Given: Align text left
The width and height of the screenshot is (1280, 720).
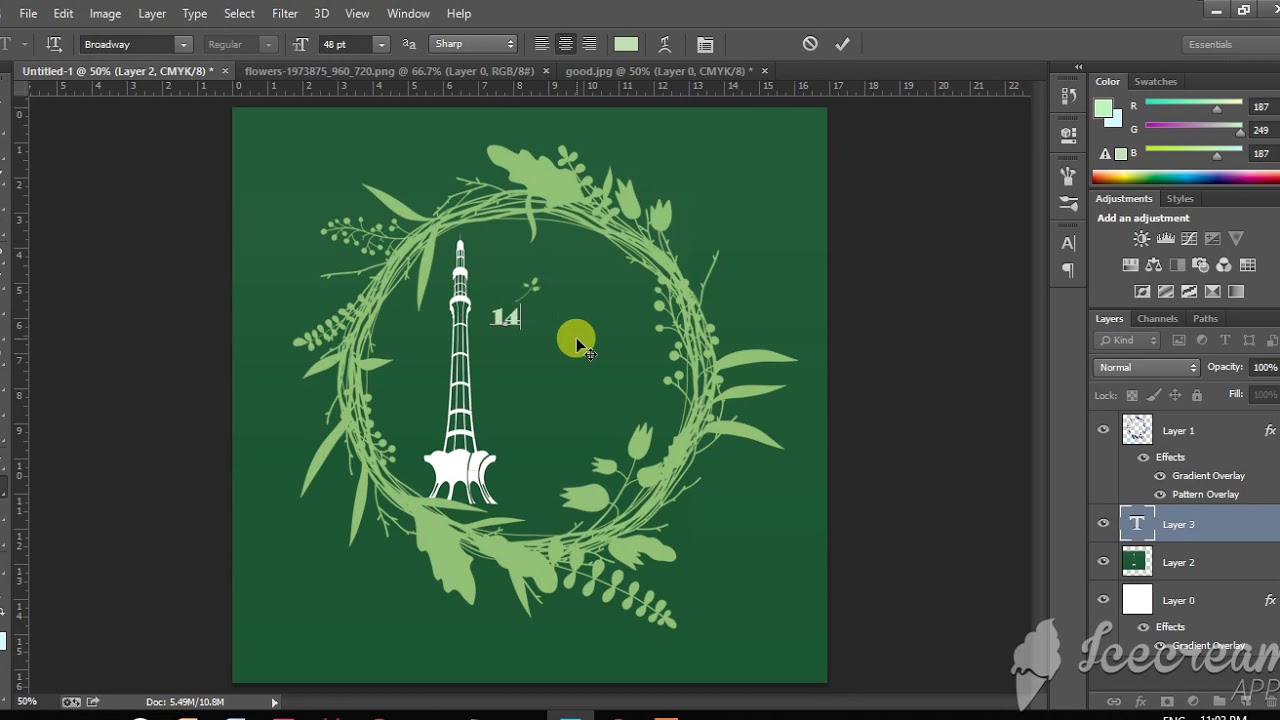Looking at the screenshot, I should [541, 44].
